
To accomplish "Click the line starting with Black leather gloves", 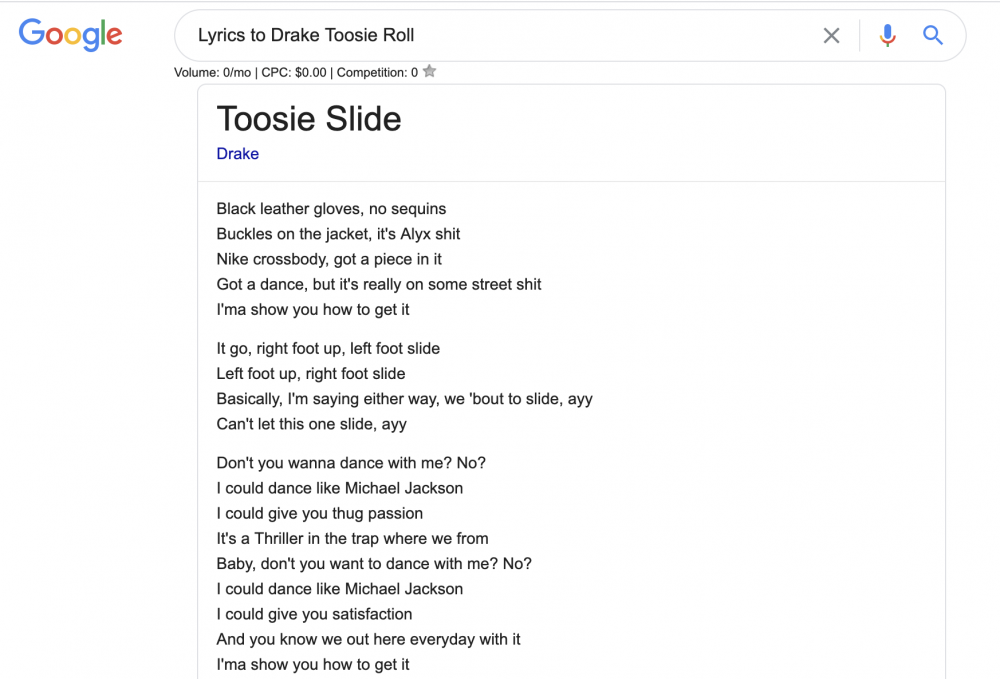I will point(331,208).
